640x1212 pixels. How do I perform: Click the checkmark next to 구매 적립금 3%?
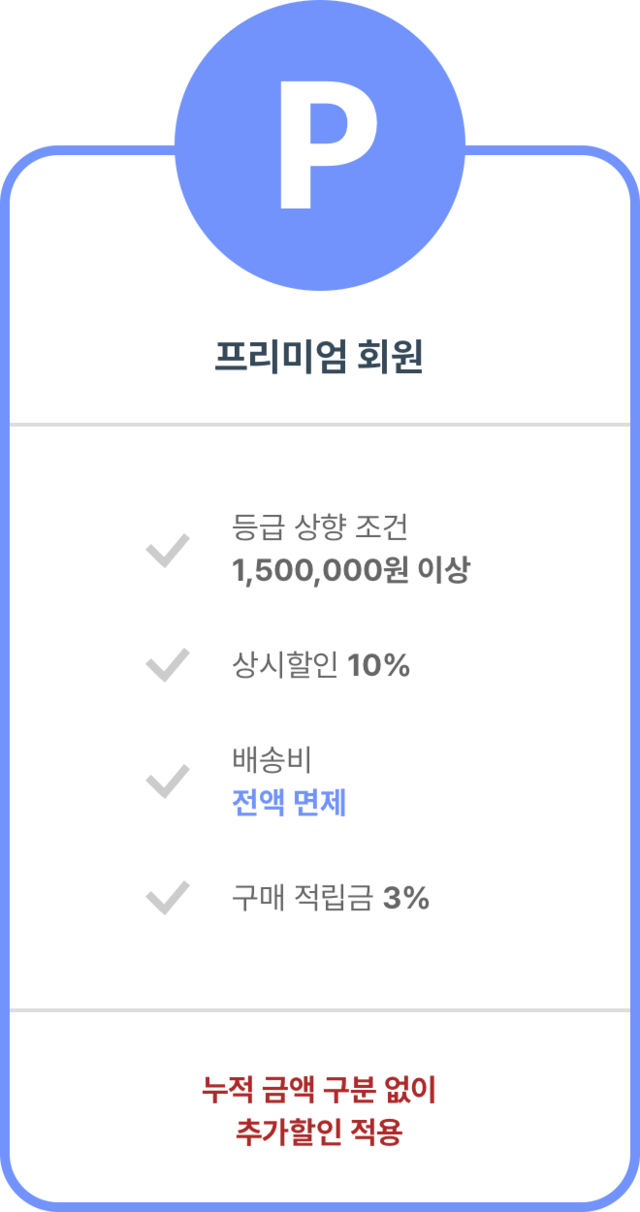(167, 897)
